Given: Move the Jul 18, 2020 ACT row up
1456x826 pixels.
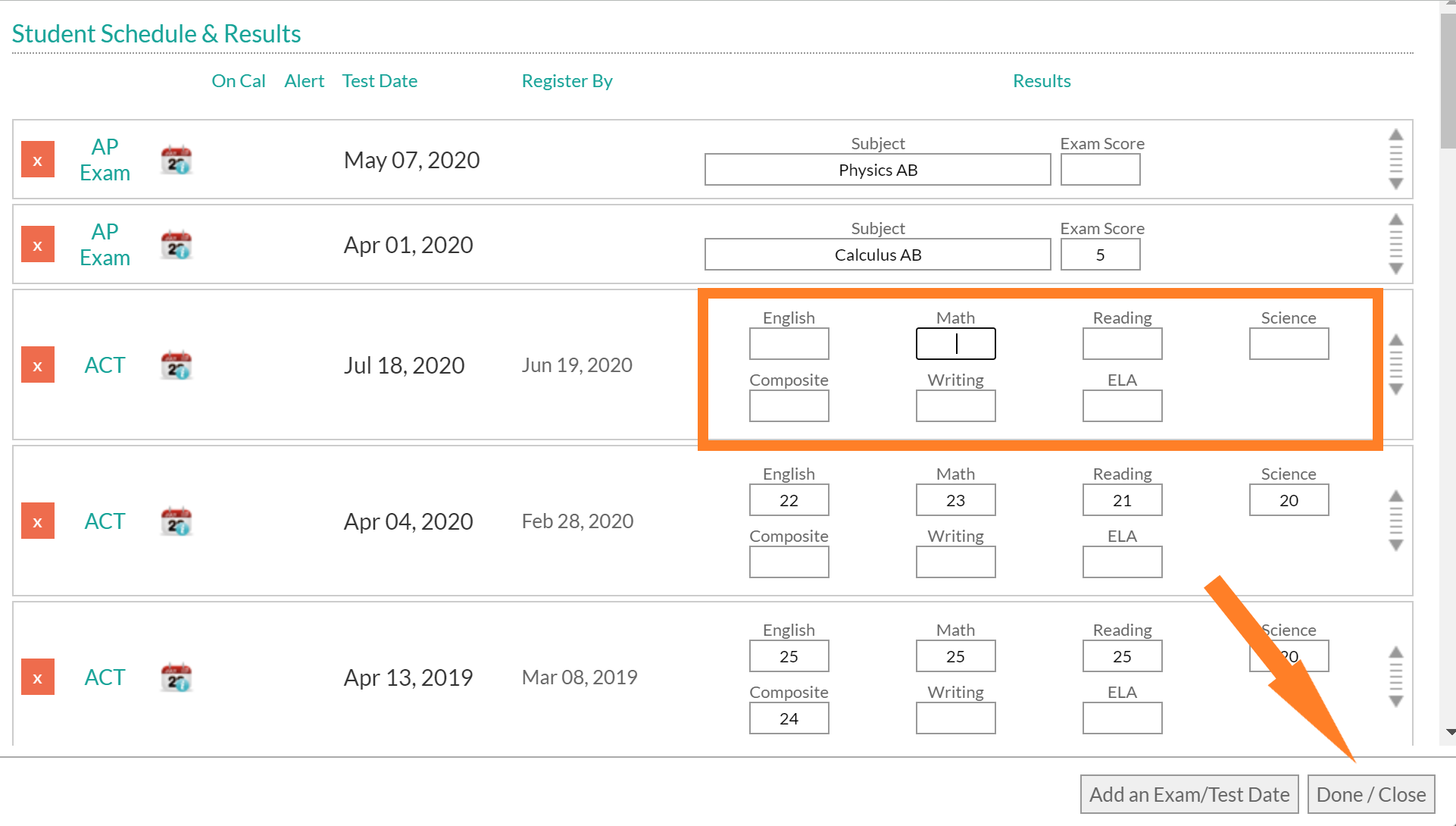Looking at the screenshot, I should point(1396,340).
